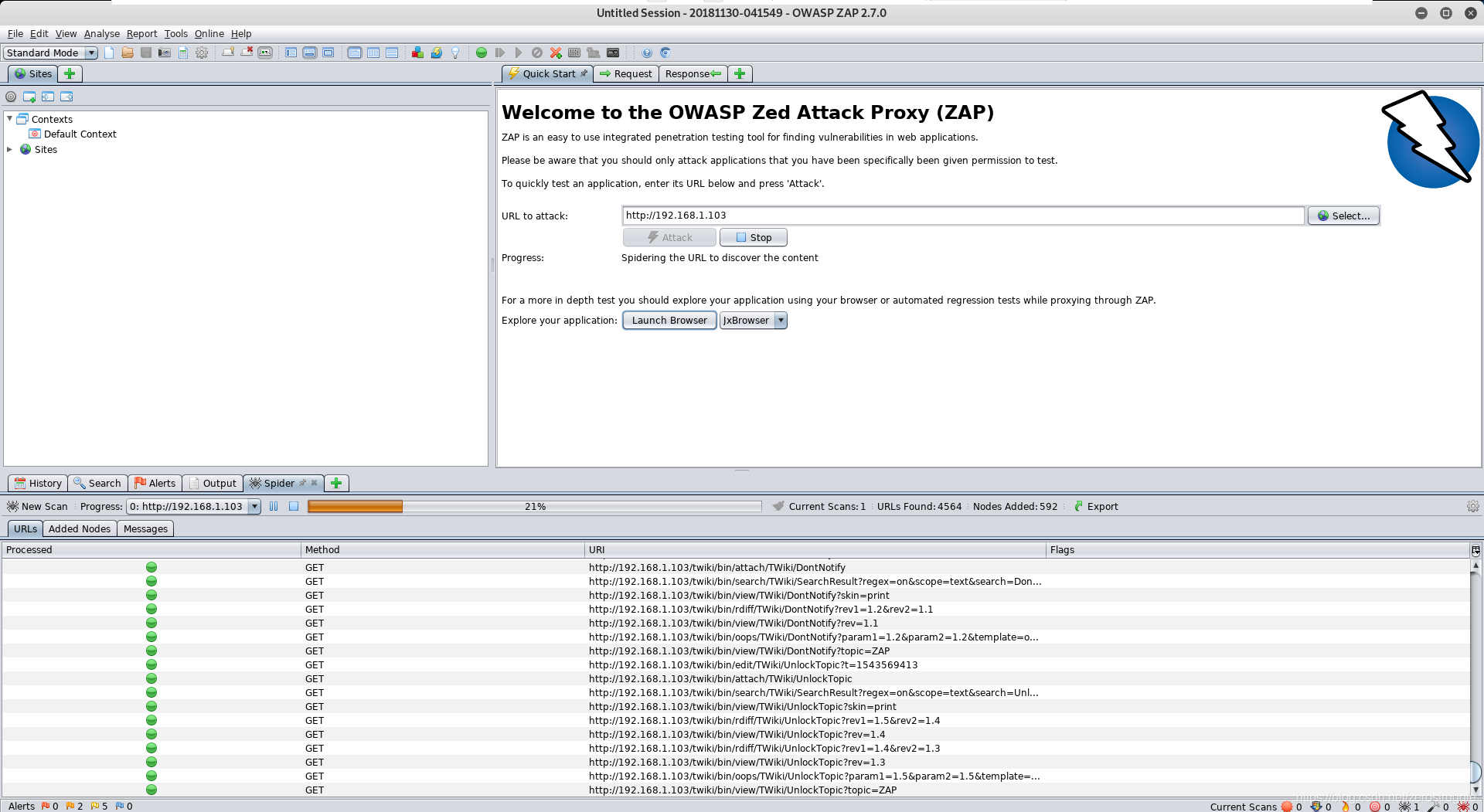Toggle request/response tabs side-by-side view
This screenshot has width=1484, height=812.
coord(373,53)
